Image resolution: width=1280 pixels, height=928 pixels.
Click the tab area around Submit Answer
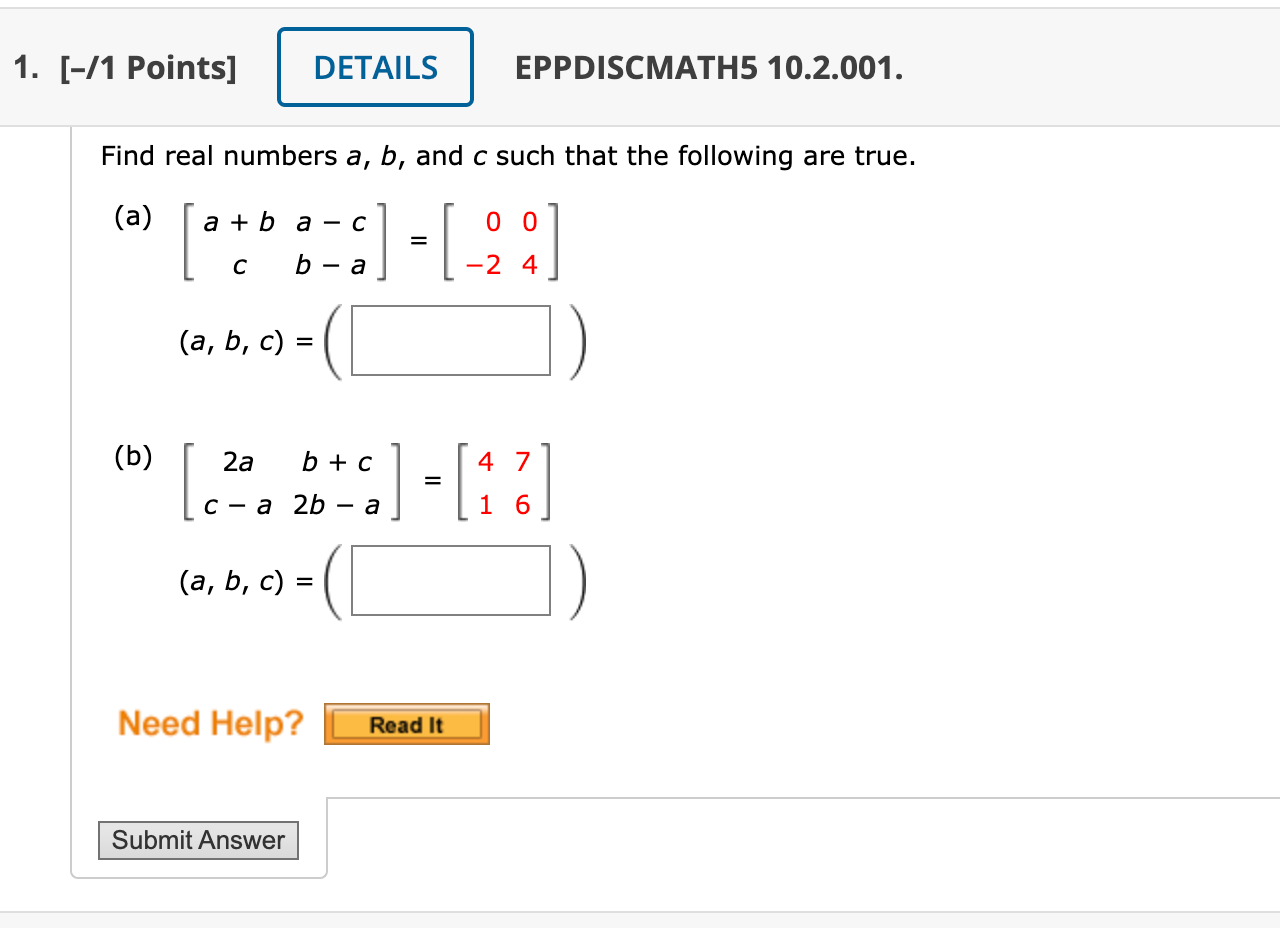198,840
